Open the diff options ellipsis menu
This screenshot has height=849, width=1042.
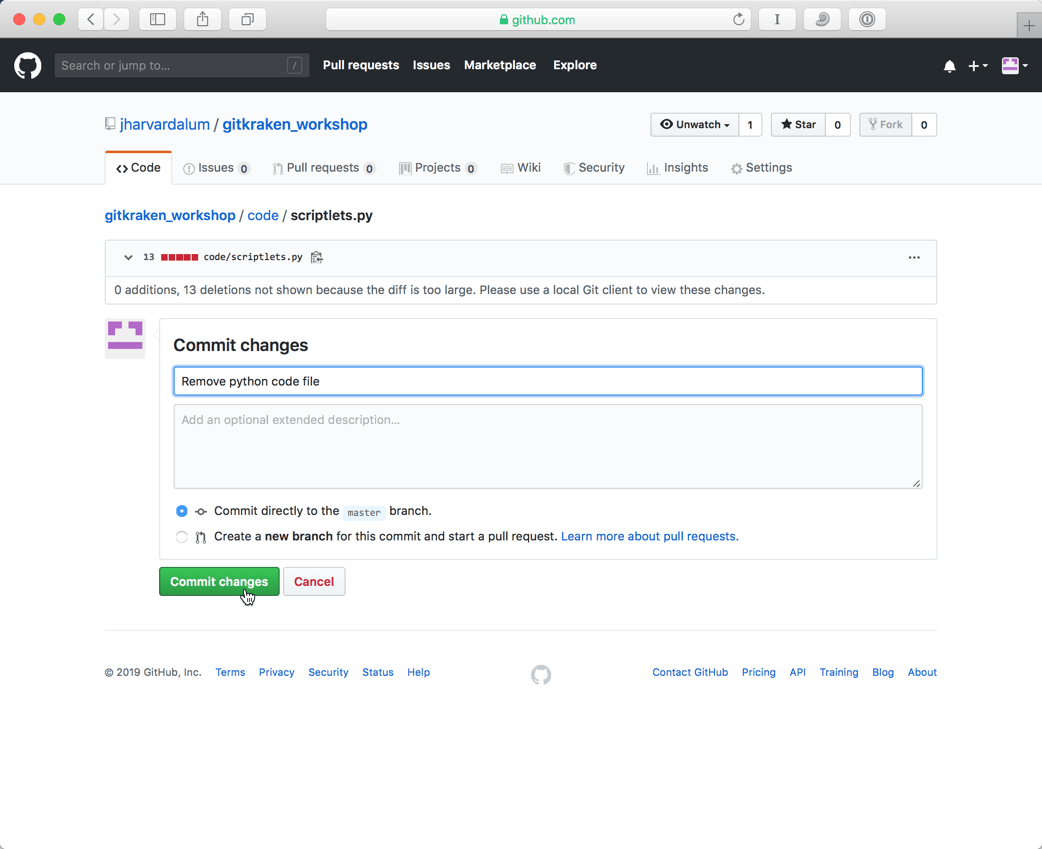[914, 257]
